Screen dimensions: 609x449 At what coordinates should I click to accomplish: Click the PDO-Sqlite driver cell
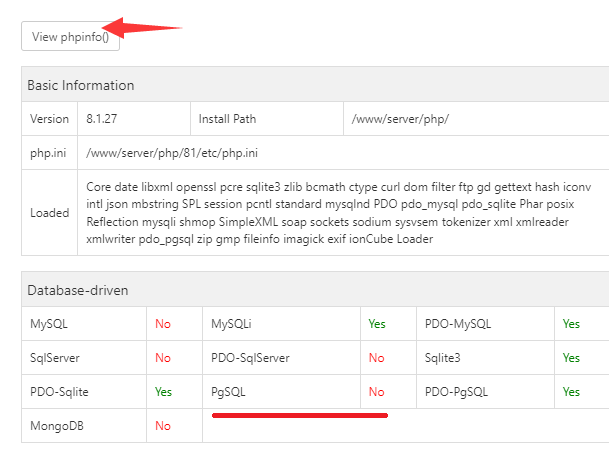click(x=59, y=392)
